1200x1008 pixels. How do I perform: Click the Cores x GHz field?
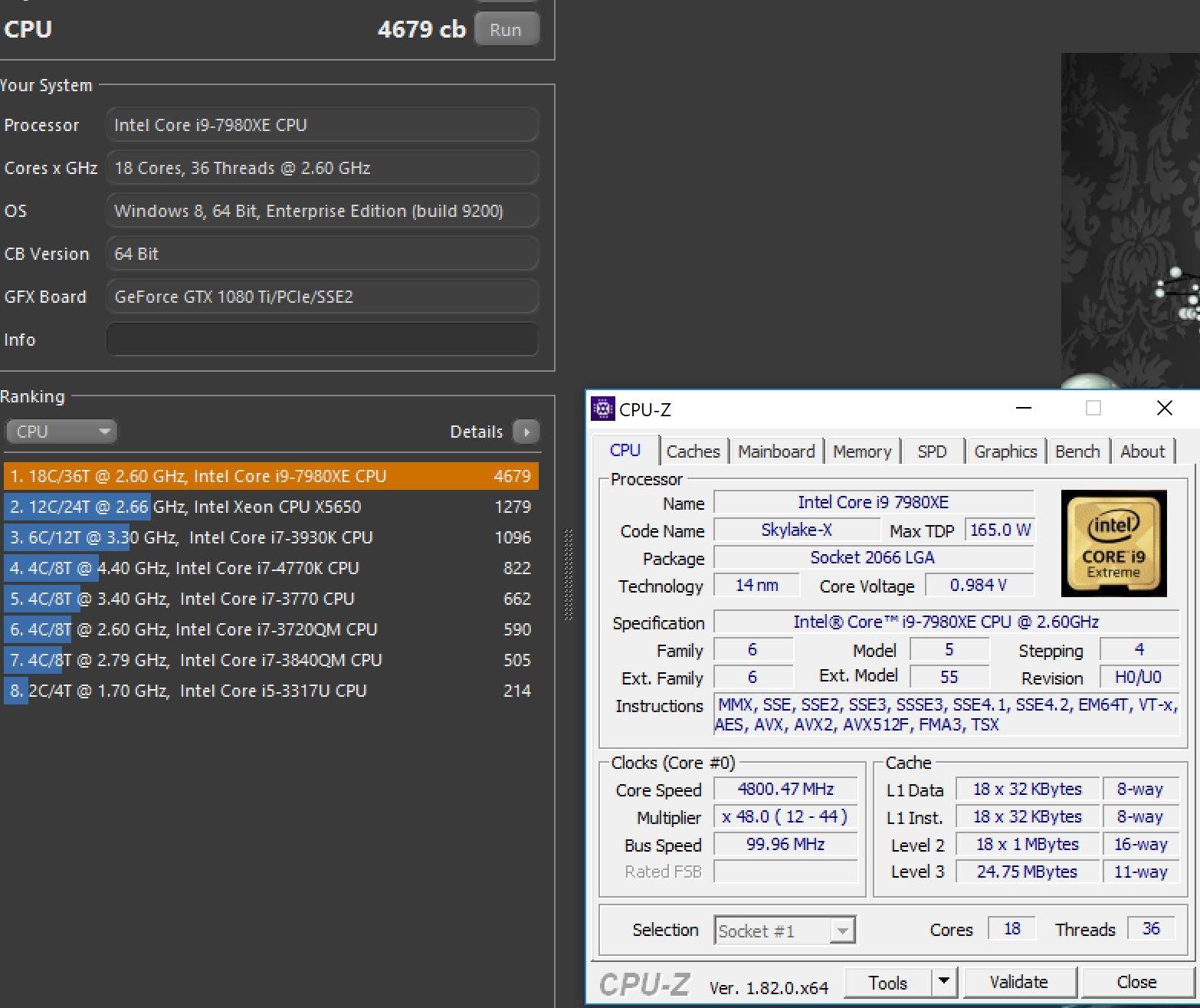tap(322, 168)
